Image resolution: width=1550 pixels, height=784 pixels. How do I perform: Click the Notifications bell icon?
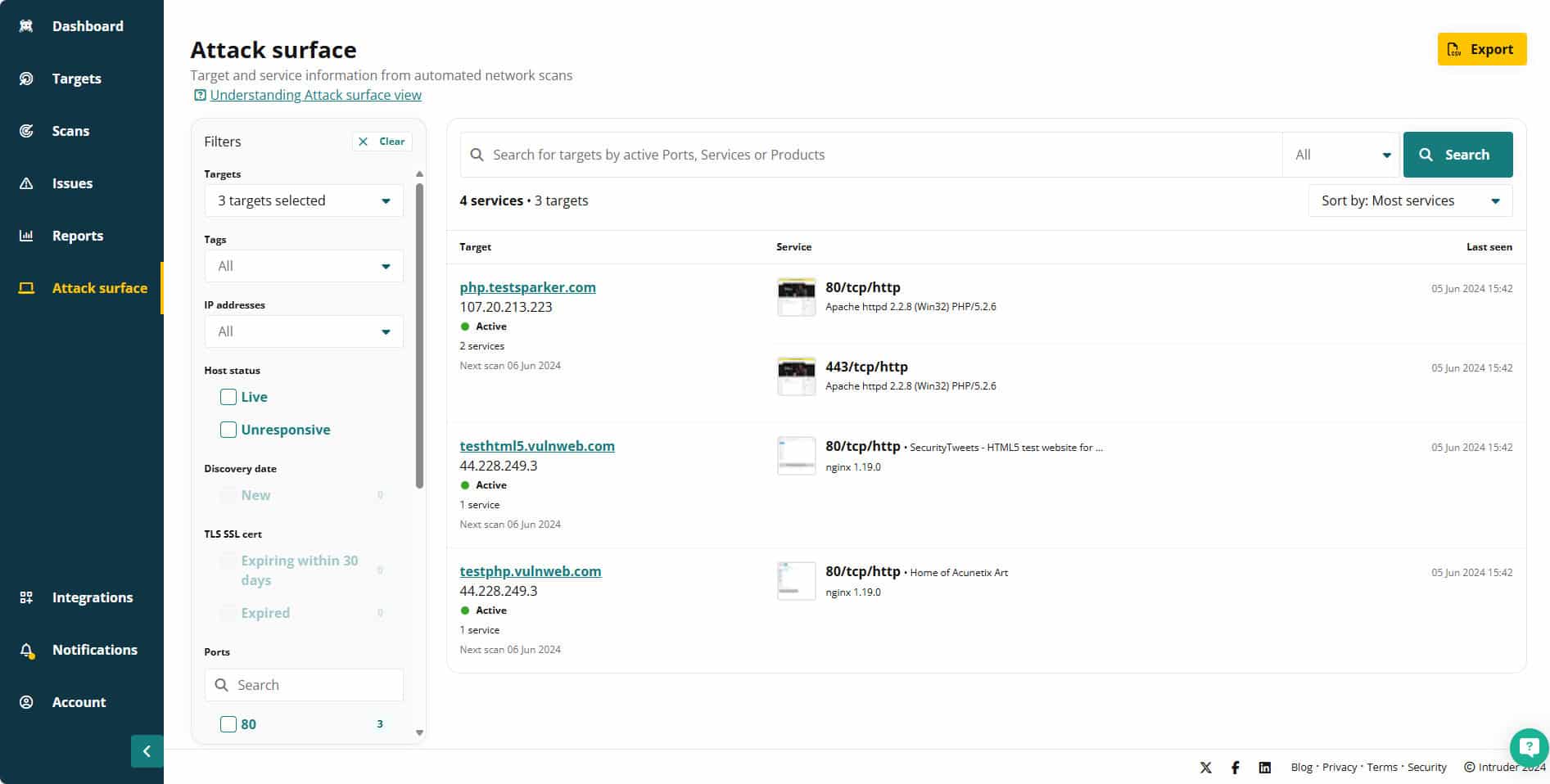click(x=26, y=650)
